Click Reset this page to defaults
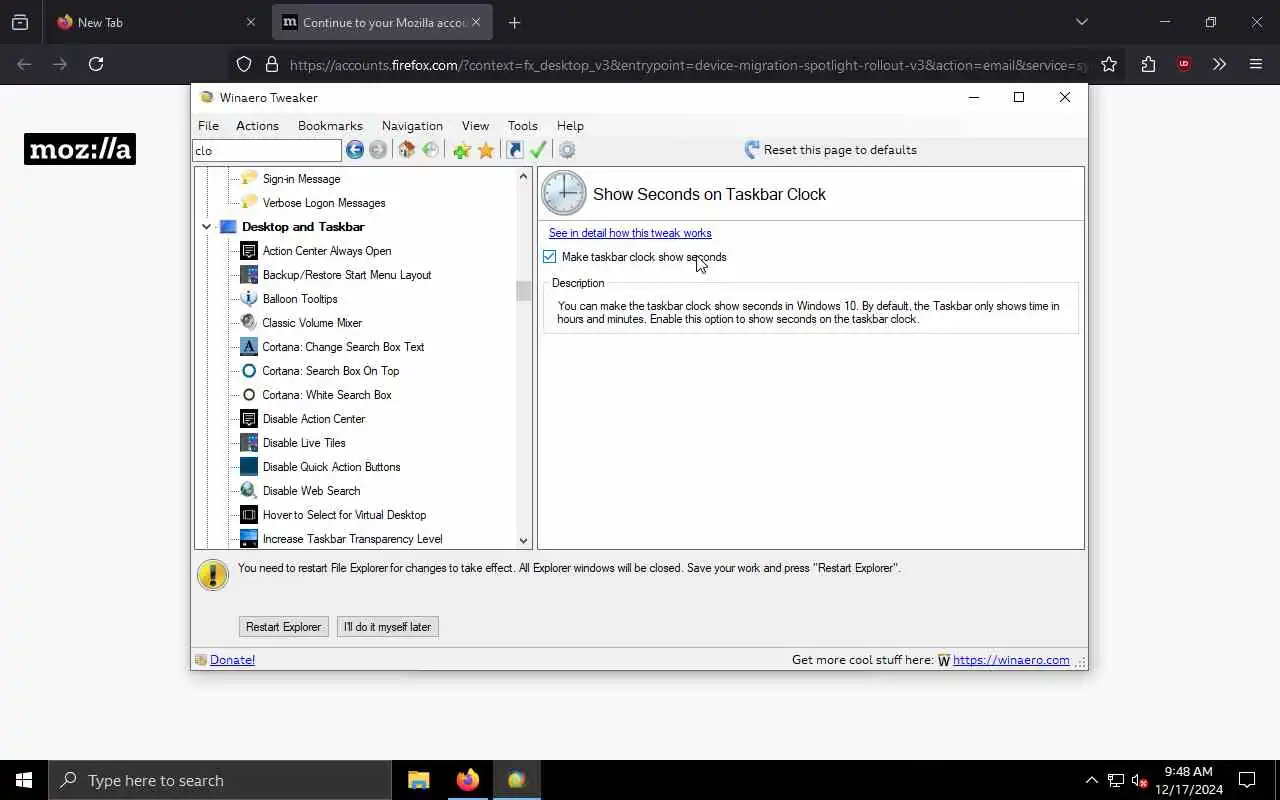The image size is (1280, 800). [830, 150]
